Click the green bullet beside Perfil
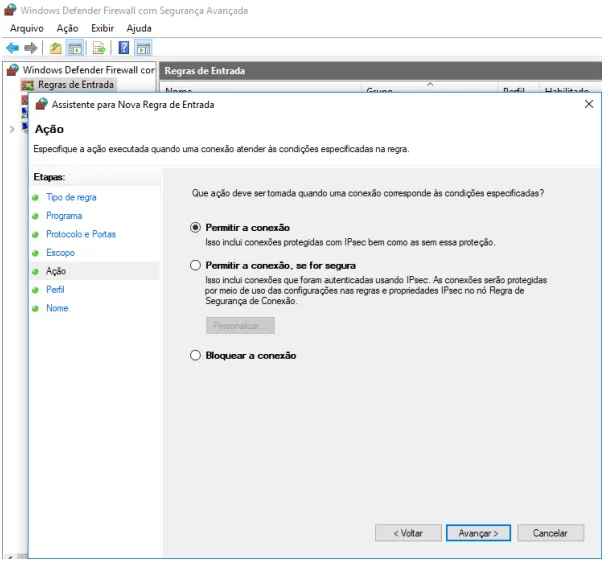This screenshot has width=605, height=564. 35,290
